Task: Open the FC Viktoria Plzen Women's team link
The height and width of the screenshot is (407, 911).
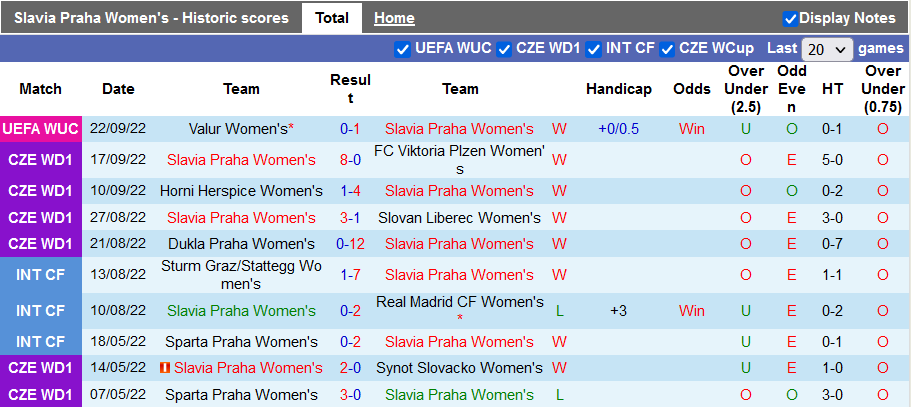Action: tap(459, 160)
